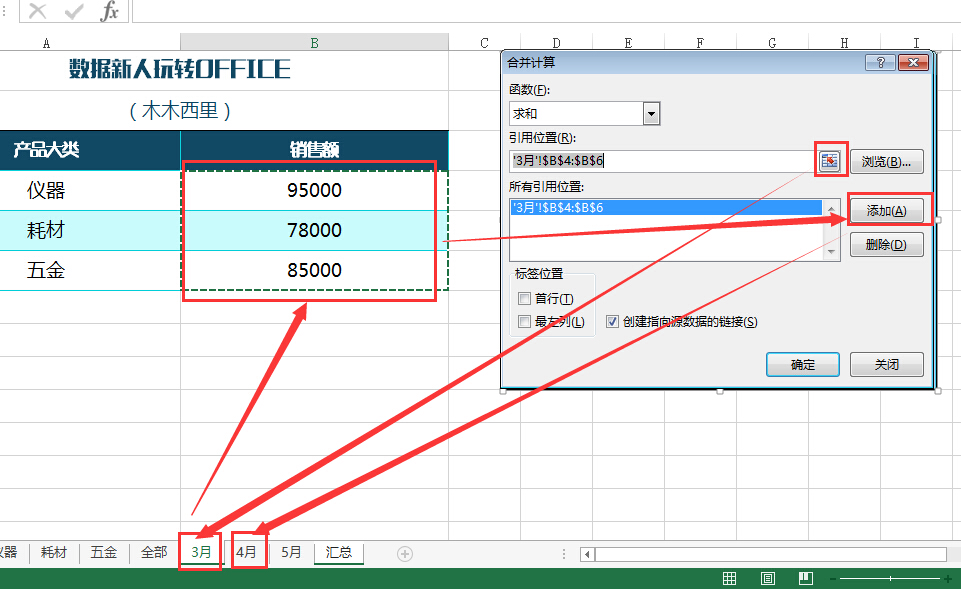Toggle the 最左列 checkbox
The width and height of the screenshot is (961, 589).
pyautogui.click(x=525, y=321)
